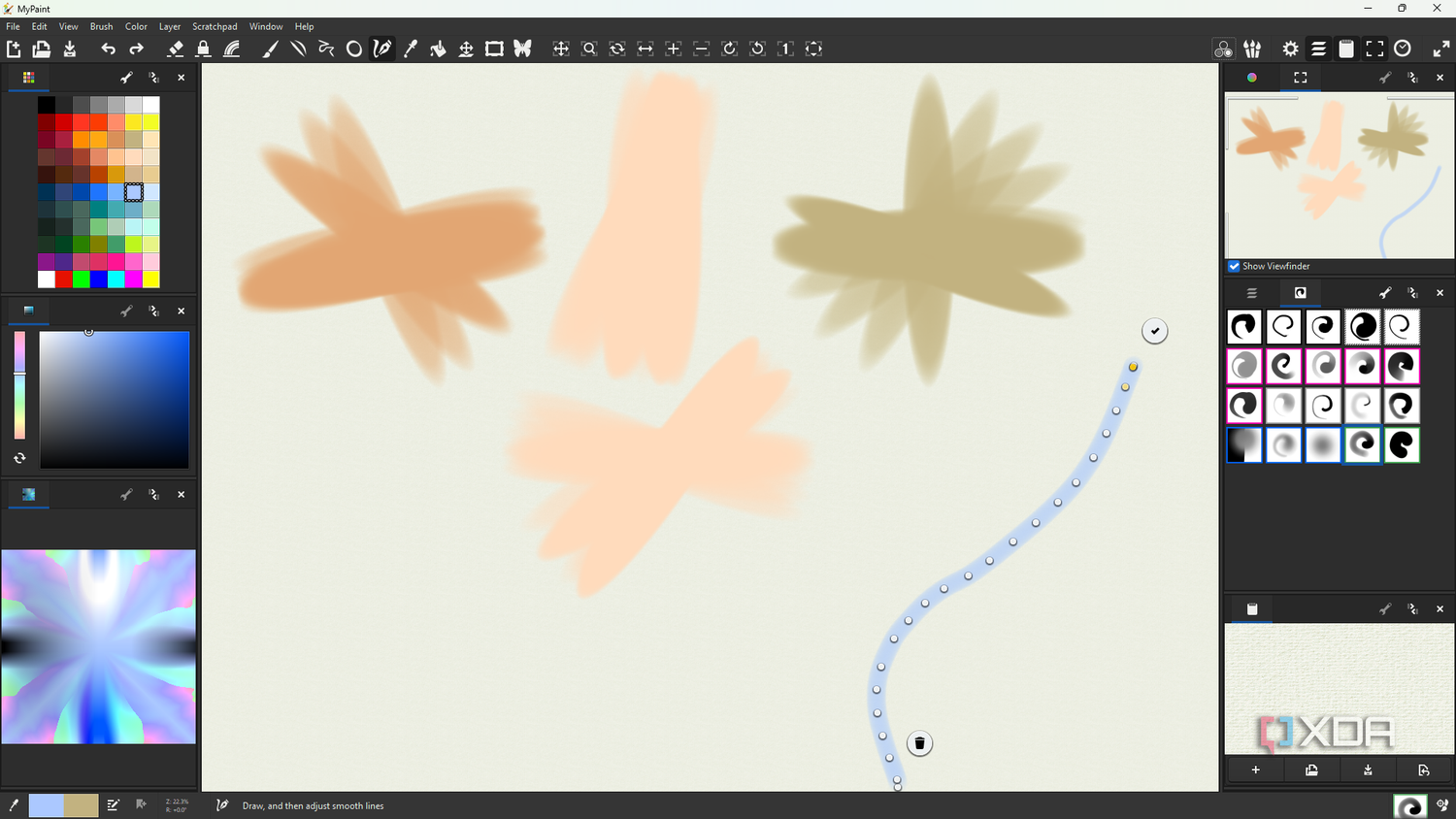Open the Scratchpad menu
The image size is (1456, 819).
[x=215, y=26]
